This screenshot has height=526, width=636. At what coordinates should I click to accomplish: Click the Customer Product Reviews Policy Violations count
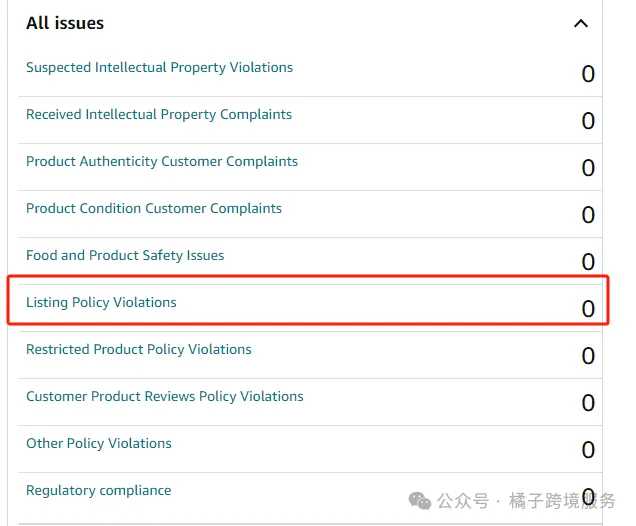click(588, 403)
